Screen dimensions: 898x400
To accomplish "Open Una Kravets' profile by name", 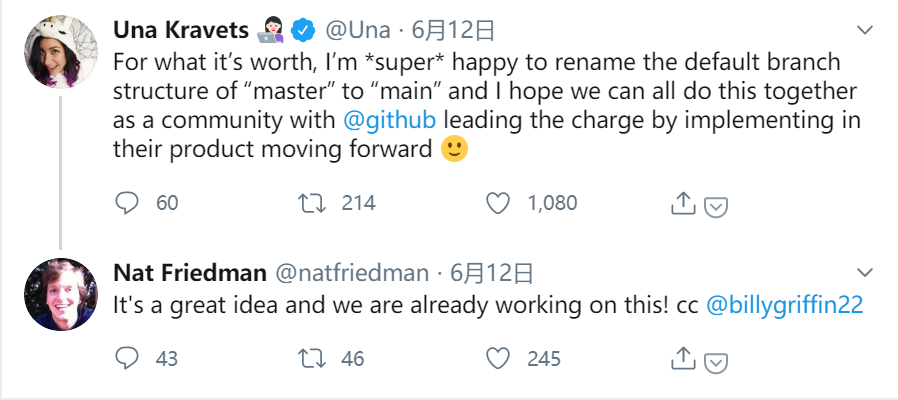I will point(176,32).
